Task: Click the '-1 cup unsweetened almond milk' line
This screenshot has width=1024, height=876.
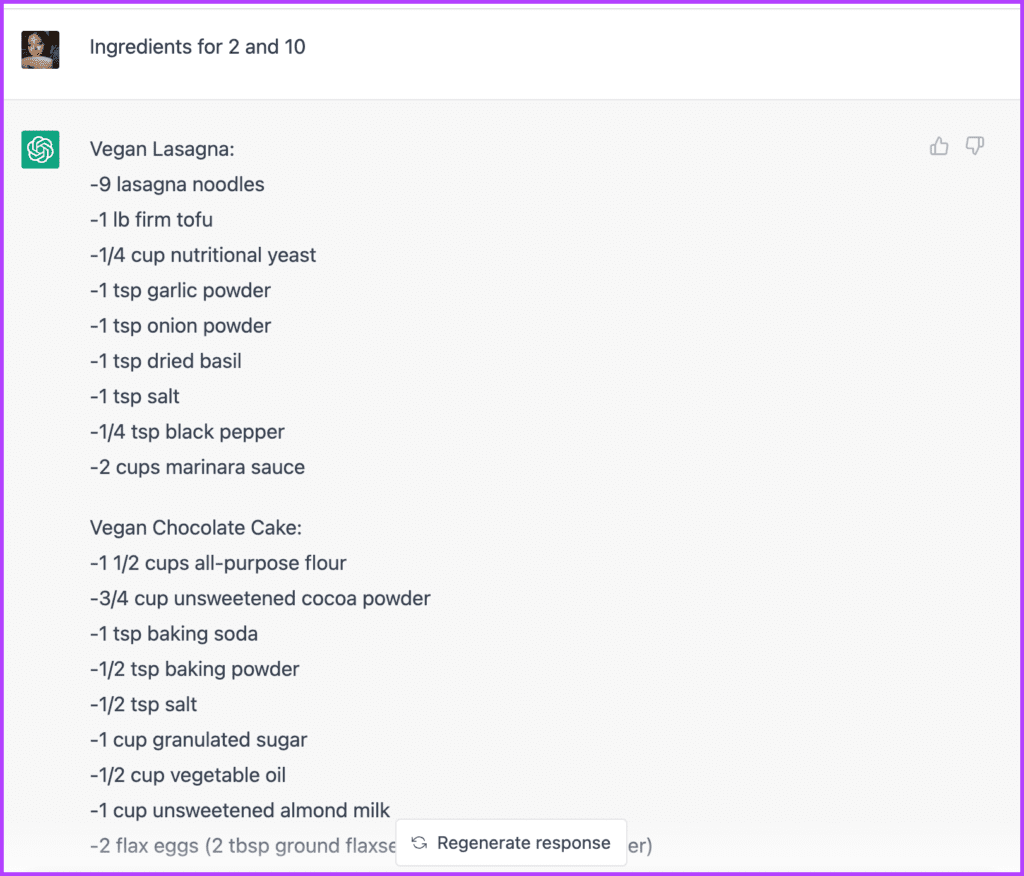Action: point(240,810)
